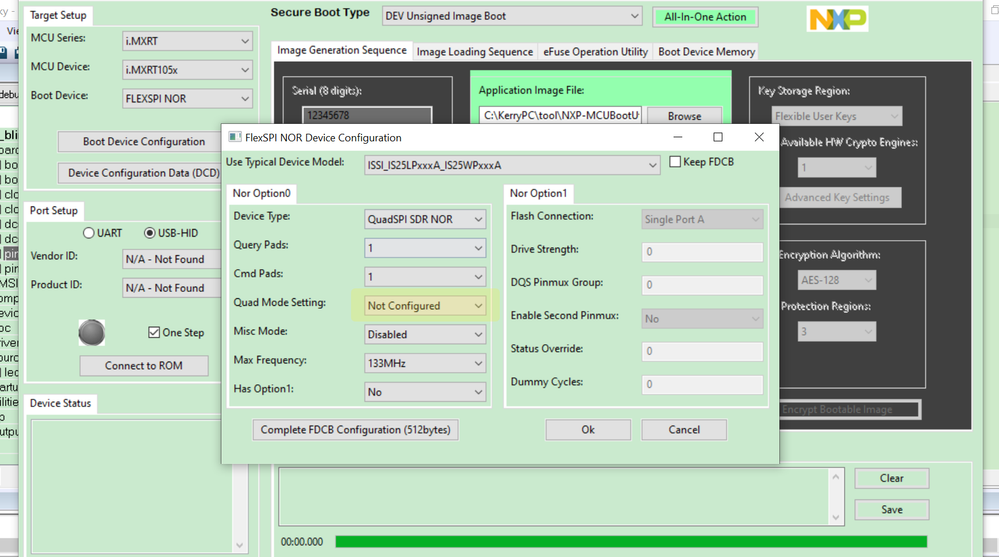Open the Device Type dropdown
This screenshot has width=999, height=557.
tap(425, 219)
